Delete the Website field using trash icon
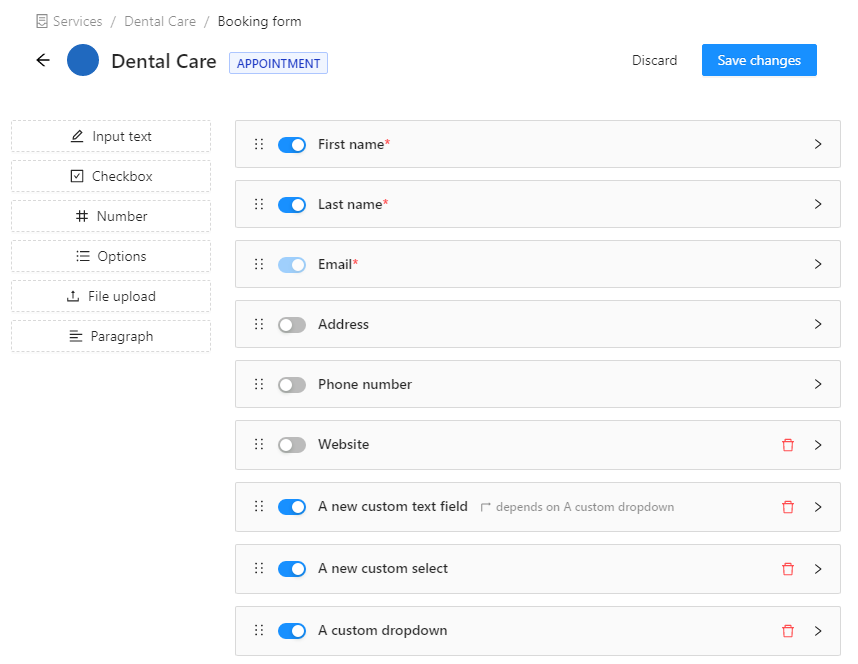 point(787,445)
